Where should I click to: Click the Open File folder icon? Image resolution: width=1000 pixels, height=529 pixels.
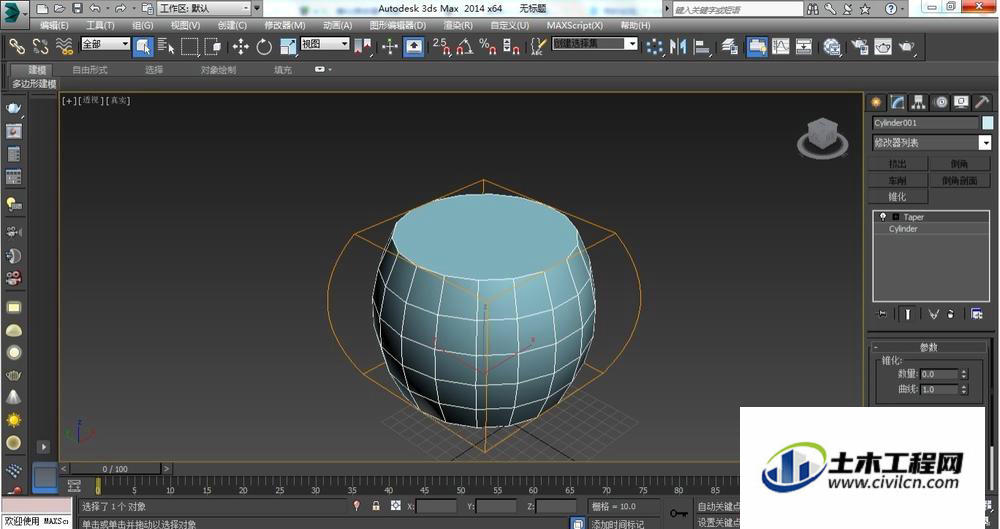coord(59,9)
